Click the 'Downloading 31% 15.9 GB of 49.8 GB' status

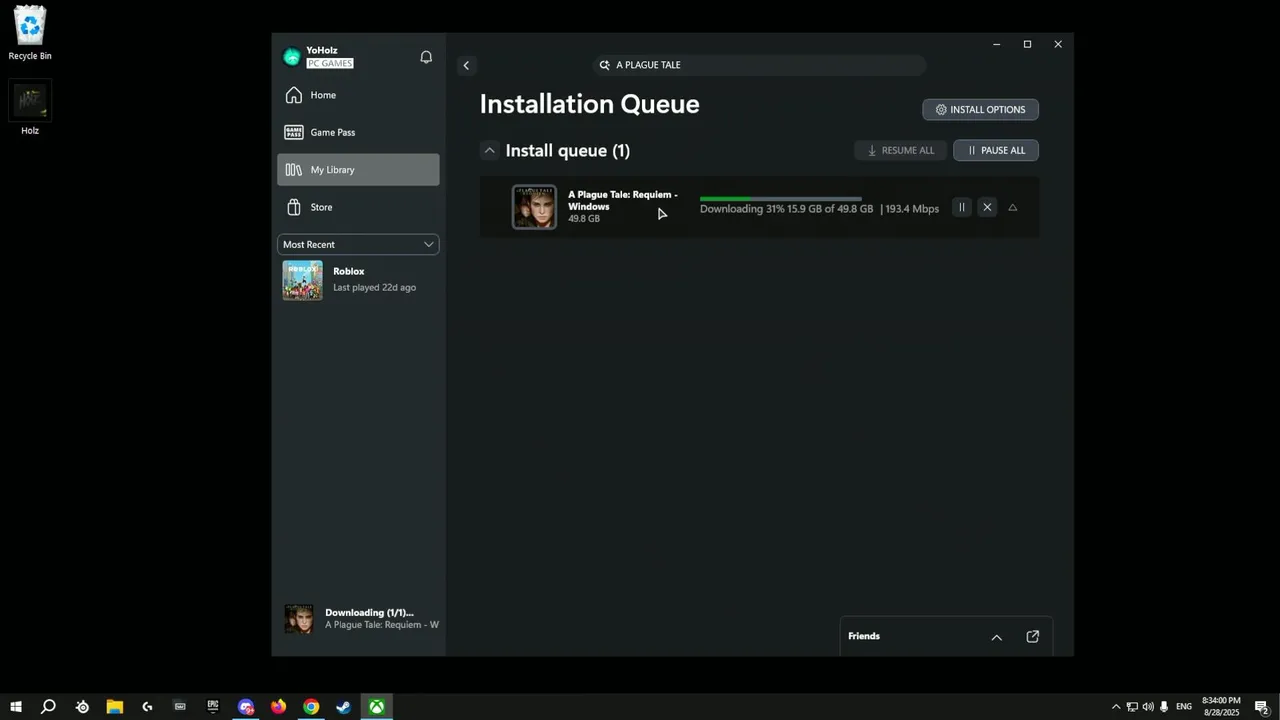click(x=786, y=209)
